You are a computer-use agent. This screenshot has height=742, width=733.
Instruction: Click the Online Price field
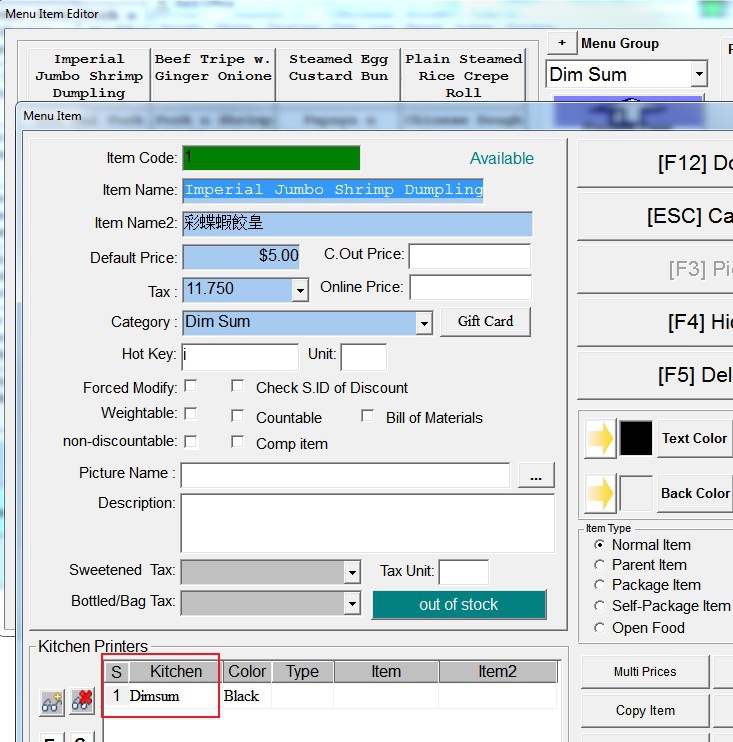(470, 288)
